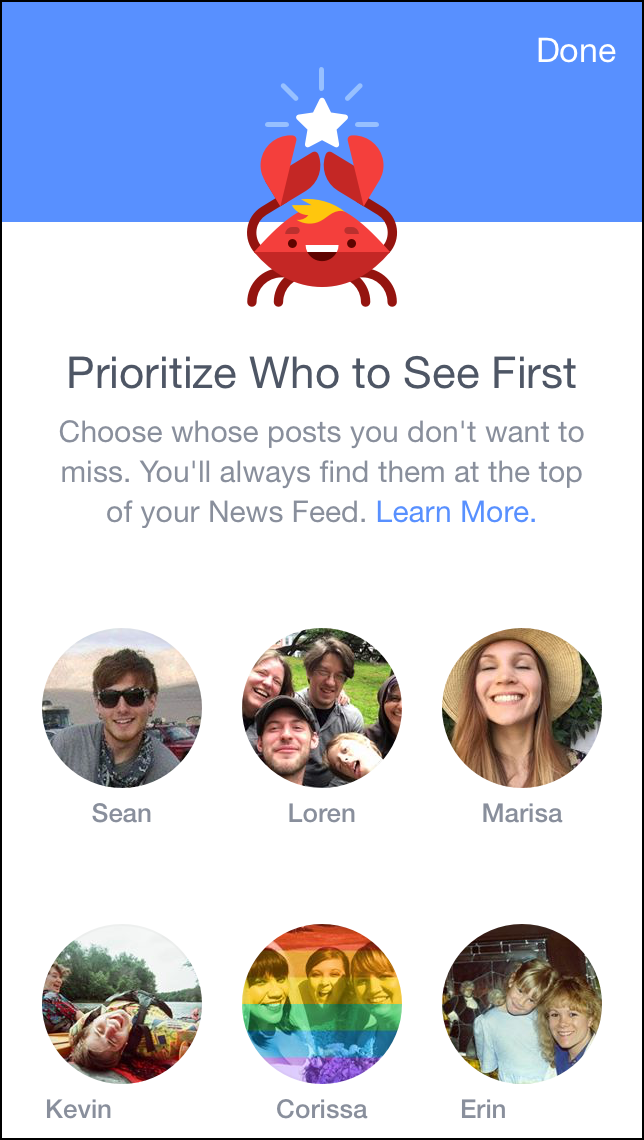
Task: Tap the Marisa name label
Action: point(522,813)
